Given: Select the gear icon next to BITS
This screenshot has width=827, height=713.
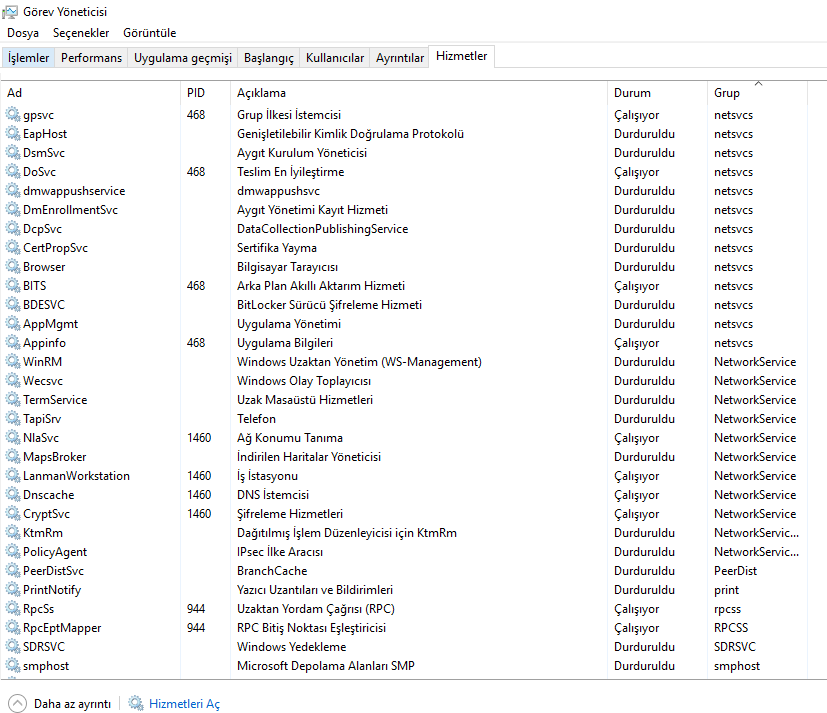Looking at the screenshot, I should coord(13,285).
